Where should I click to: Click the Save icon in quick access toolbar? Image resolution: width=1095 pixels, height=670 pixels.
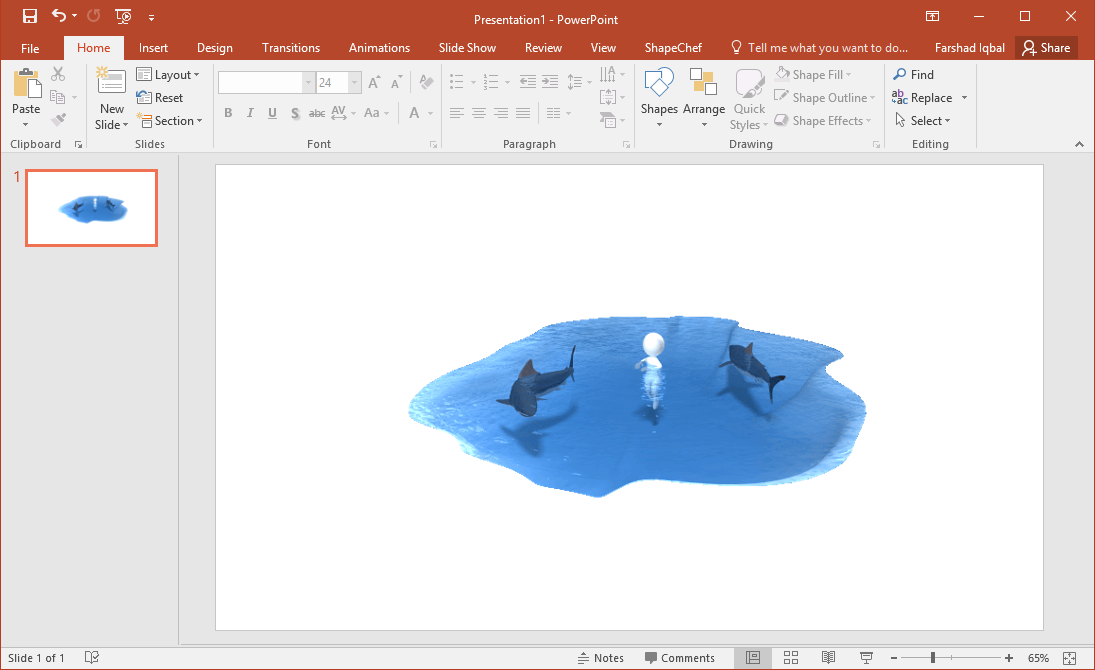(x=30, y=16)
